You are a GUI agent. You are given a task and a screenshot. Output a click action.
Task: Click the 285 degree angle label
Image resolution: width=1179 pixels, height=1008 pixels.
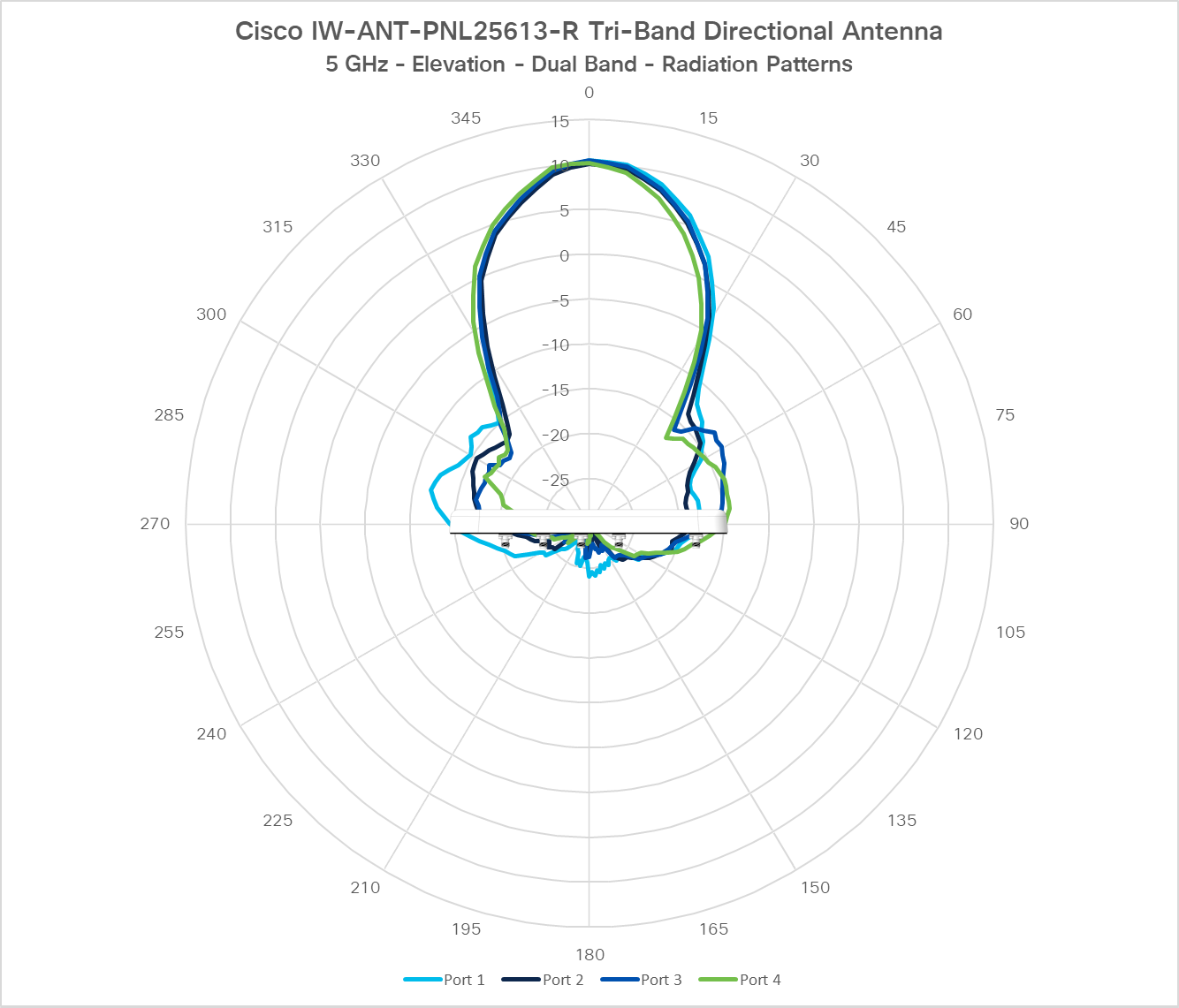pos(169,415)
